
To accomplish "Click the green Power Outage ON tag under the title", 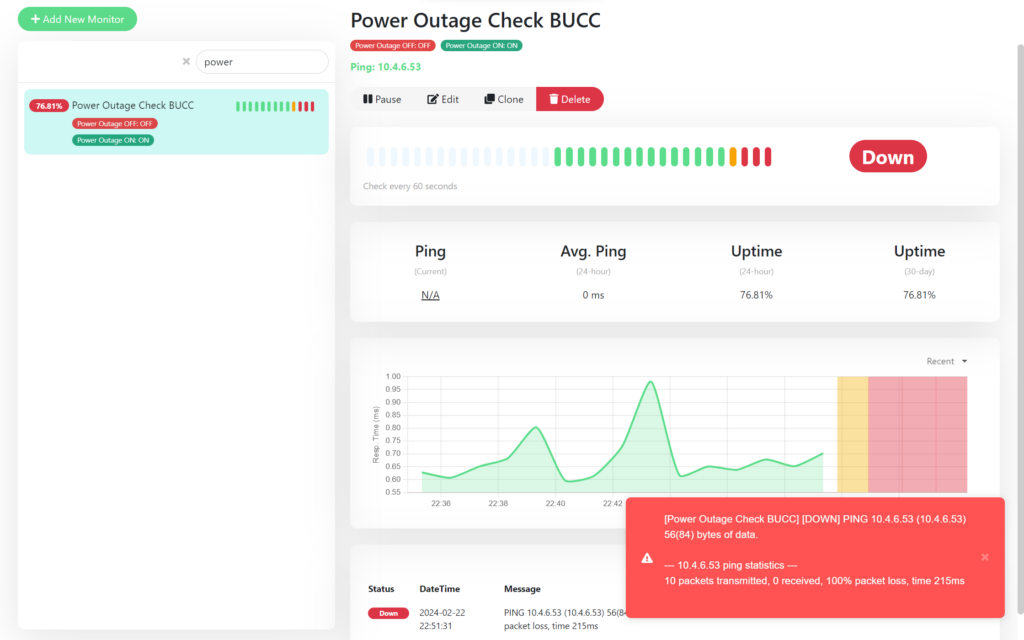I will tap(481, 45).
